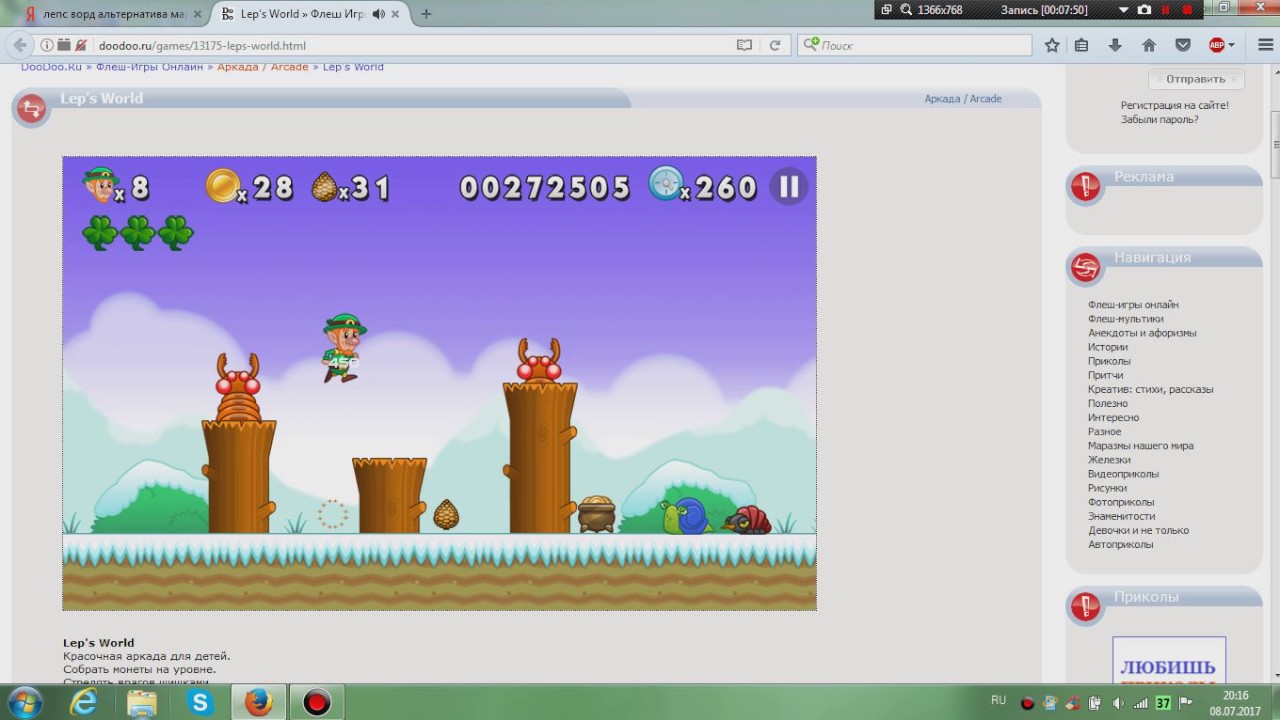Open the Pocket icon in toolbar

tap(1183, 45)
